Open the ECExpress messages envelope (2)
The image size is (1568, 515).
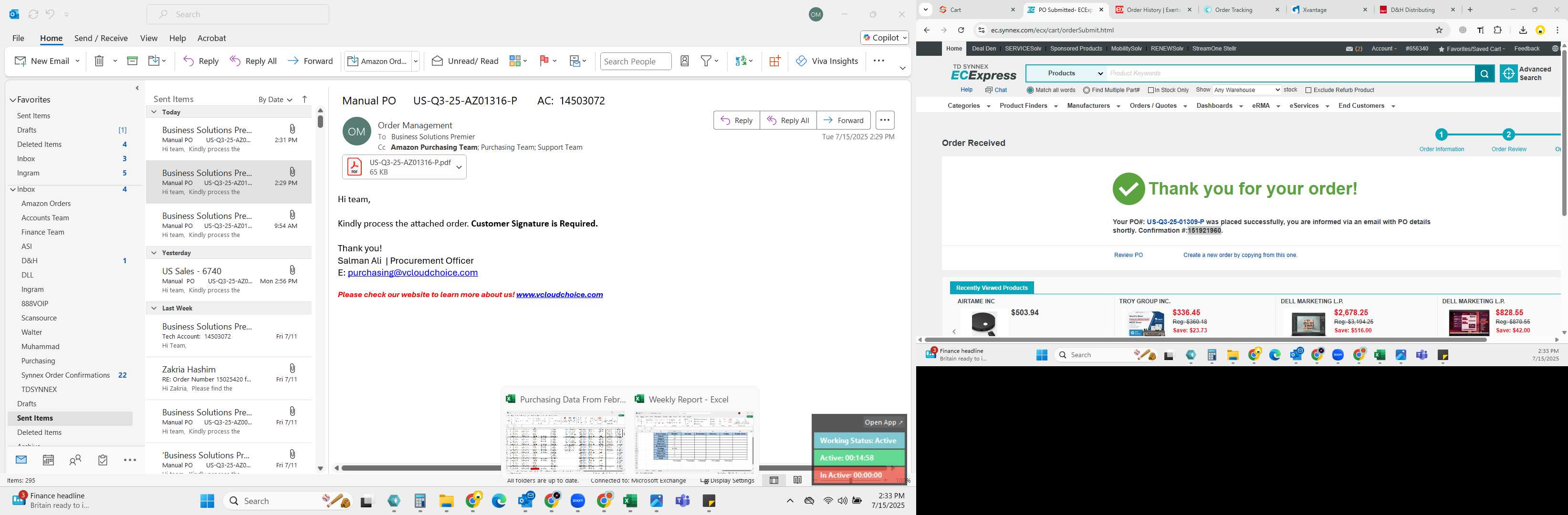(x=1354, y=49)
